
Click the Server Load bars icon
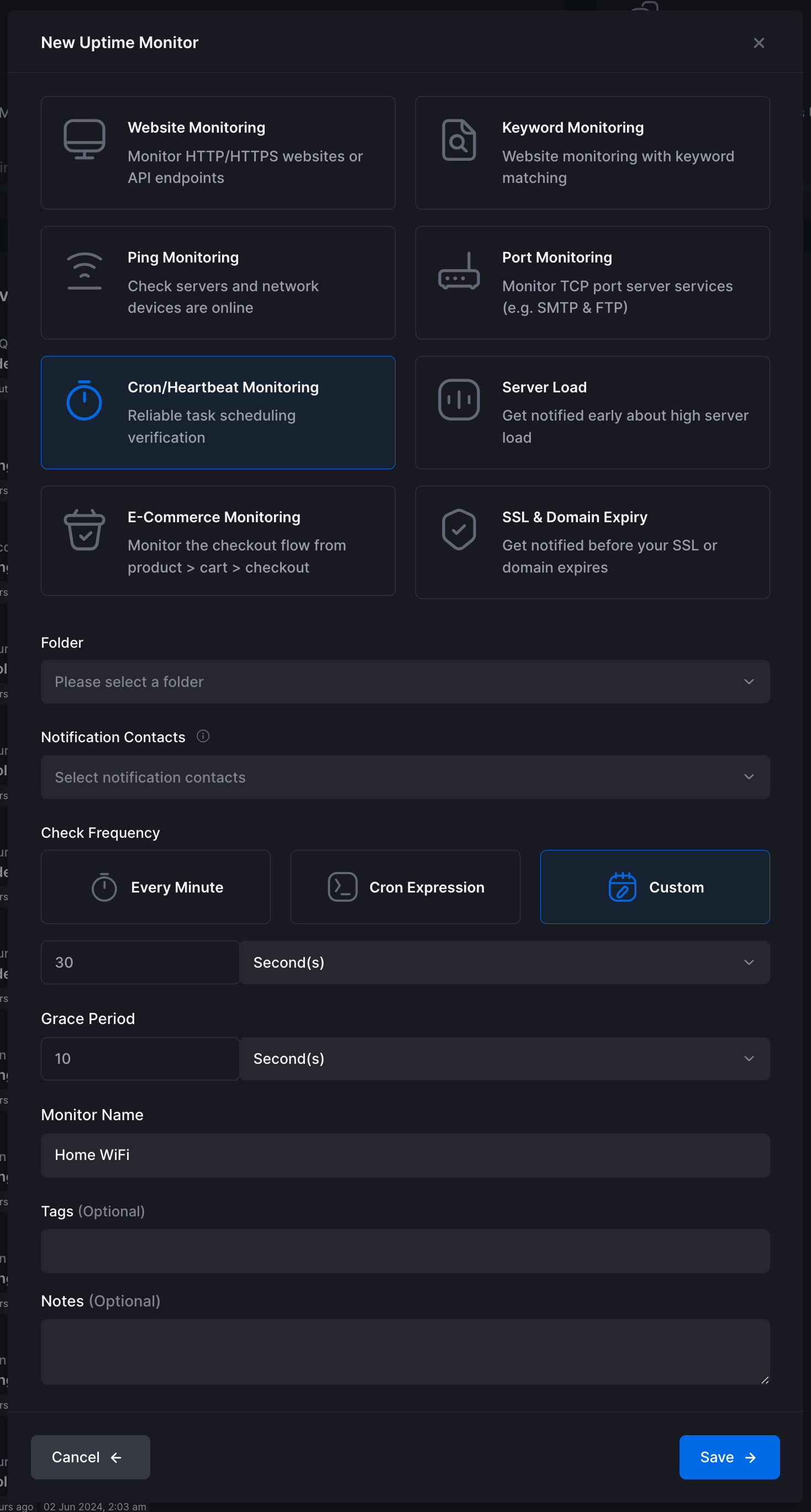(459, 400)
